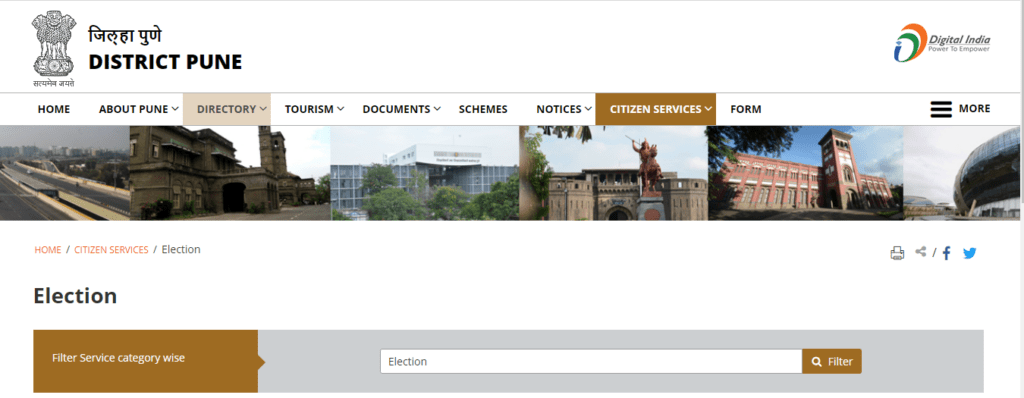The image size is (1024, 398).
Task: Open the SCHEMES menu item
Action: point(483,109)
